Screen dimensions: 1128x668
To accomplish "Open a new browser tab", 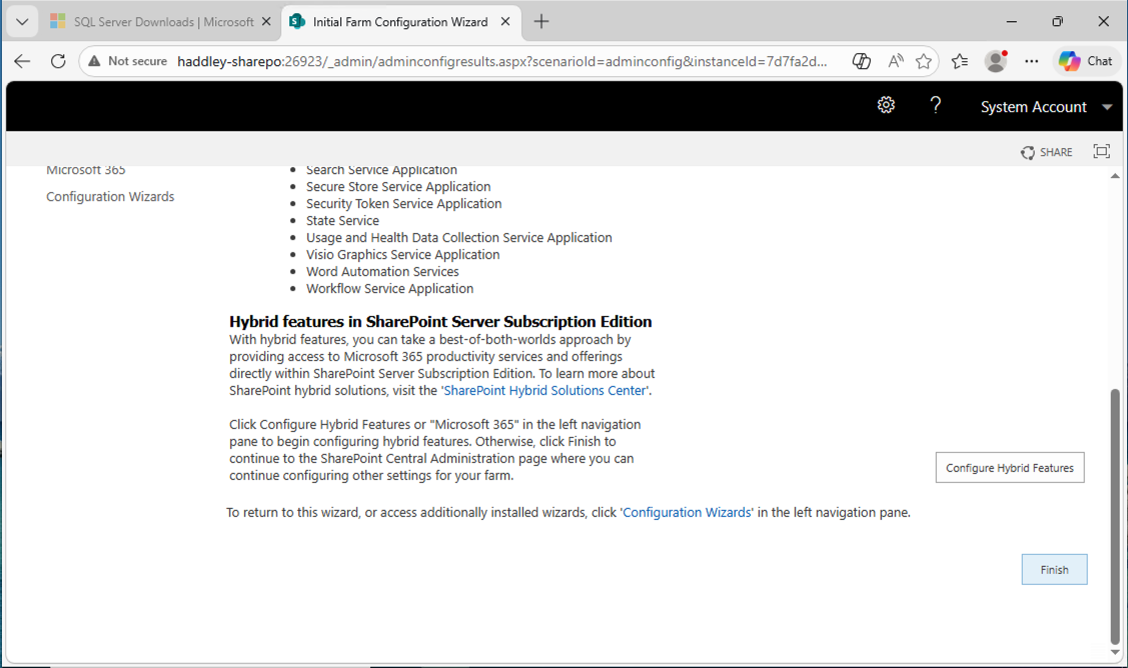I will click(541, 22).
